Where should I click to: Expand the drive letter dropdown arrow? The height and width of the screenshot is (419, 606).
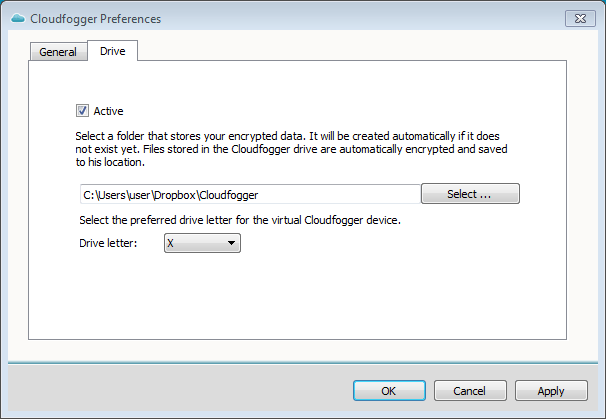(x=231, y=243)
